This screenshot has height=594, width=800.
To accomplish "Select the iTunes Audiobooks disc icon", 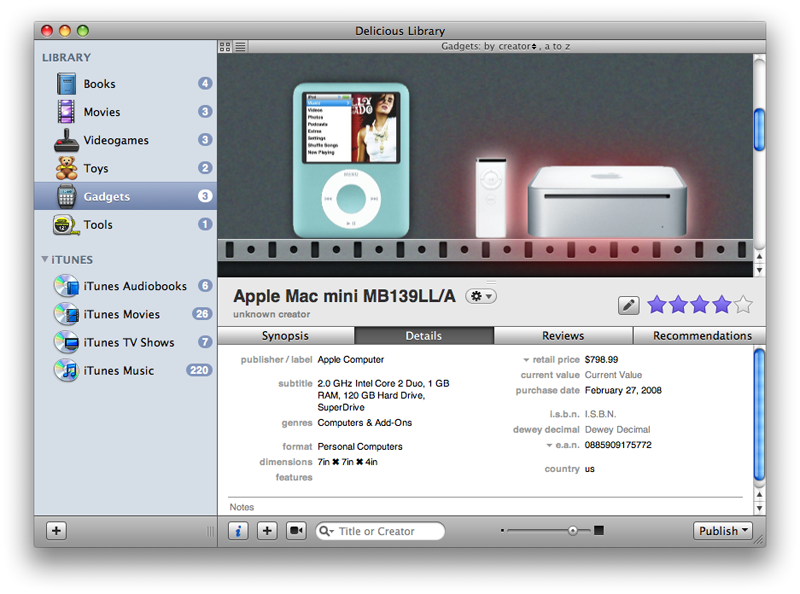I will coord(66,286).
